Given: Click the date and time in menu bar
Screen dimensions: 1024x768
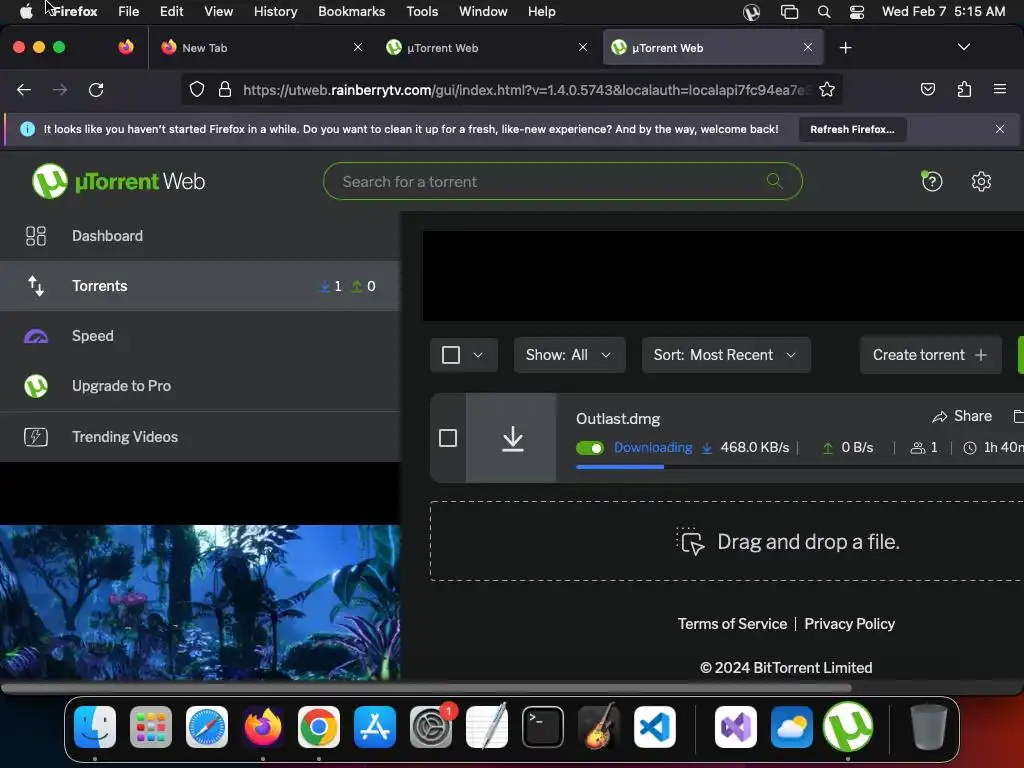Looking at the screenshot, I should 943,12.
